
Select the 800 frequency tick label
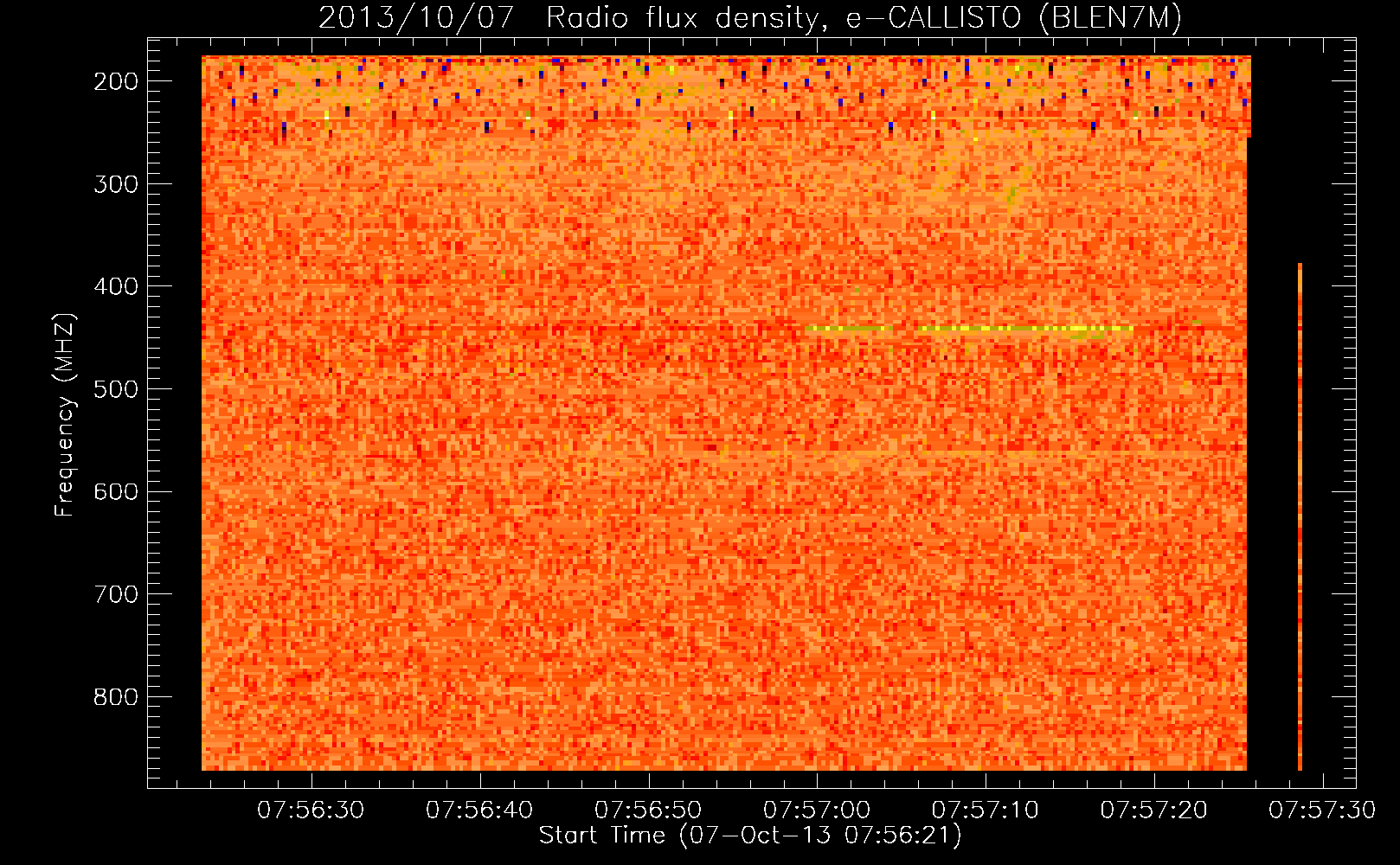click(116, 697)
